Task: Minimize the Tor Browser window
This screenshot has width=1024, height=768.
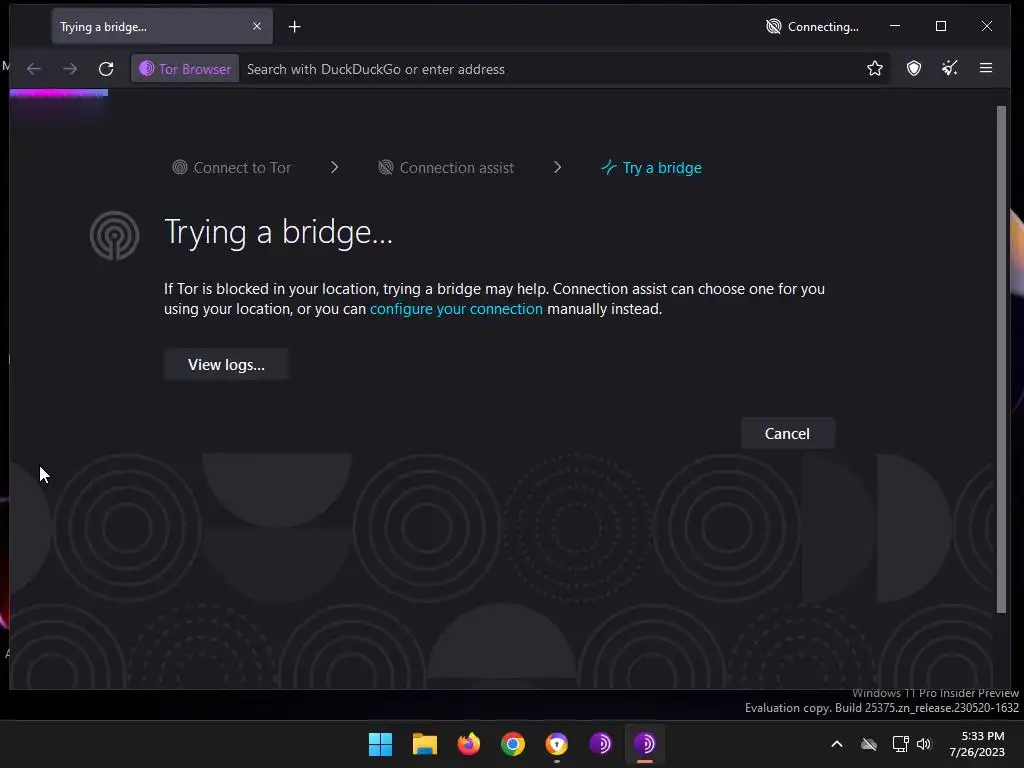Action: pos(895,26)
